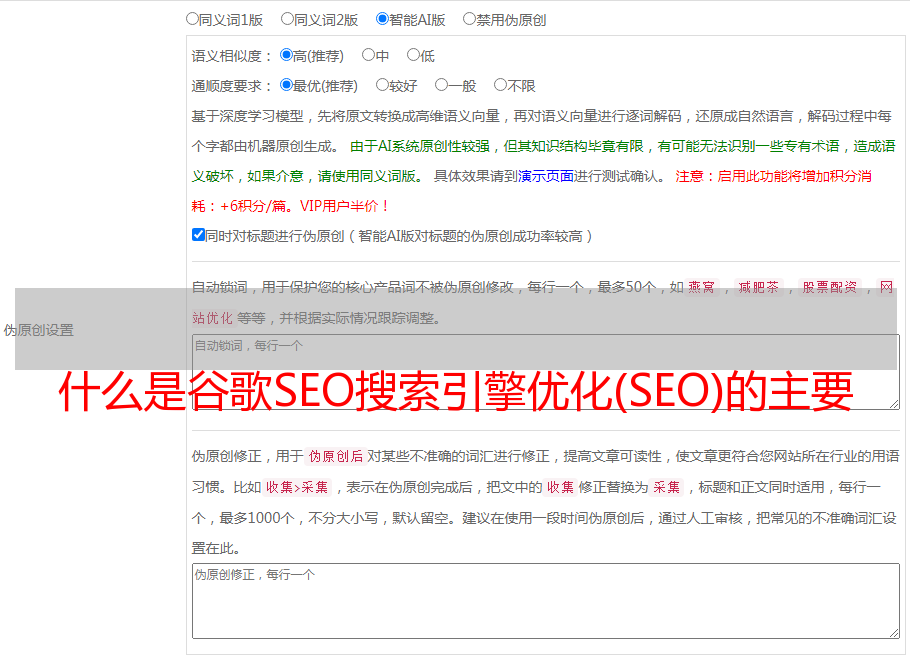Viewport: 911px width, 658px height.
Task: Set 通顺度要求 to 最优(推荐)
Action: pyautogui.click(x=286, y=85)
